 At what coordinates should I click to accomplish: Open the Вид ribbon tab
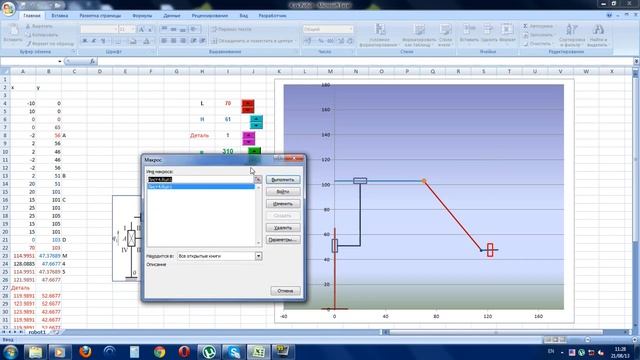(244, 16)
